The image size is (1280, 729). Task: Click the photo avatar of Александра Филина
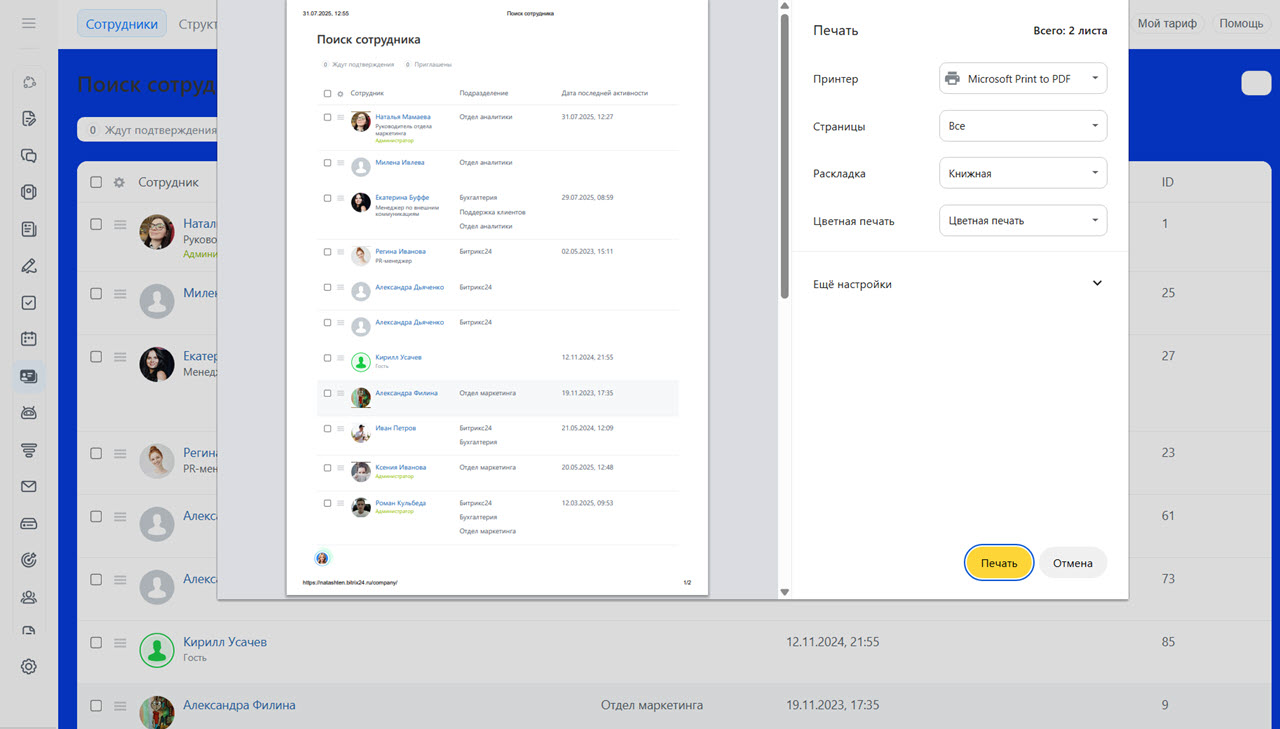pos(157,712)
